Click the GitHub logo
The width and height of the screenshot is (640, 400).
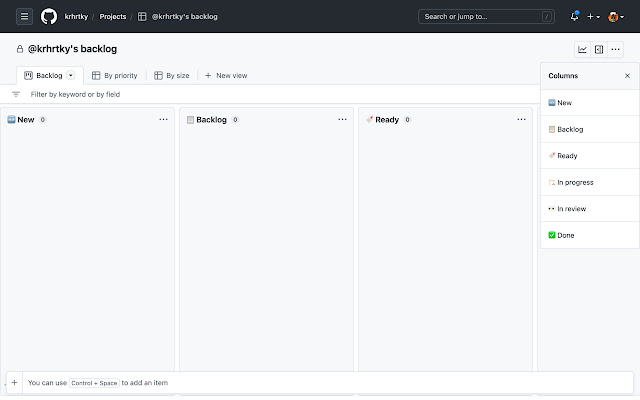coord(49,16)
